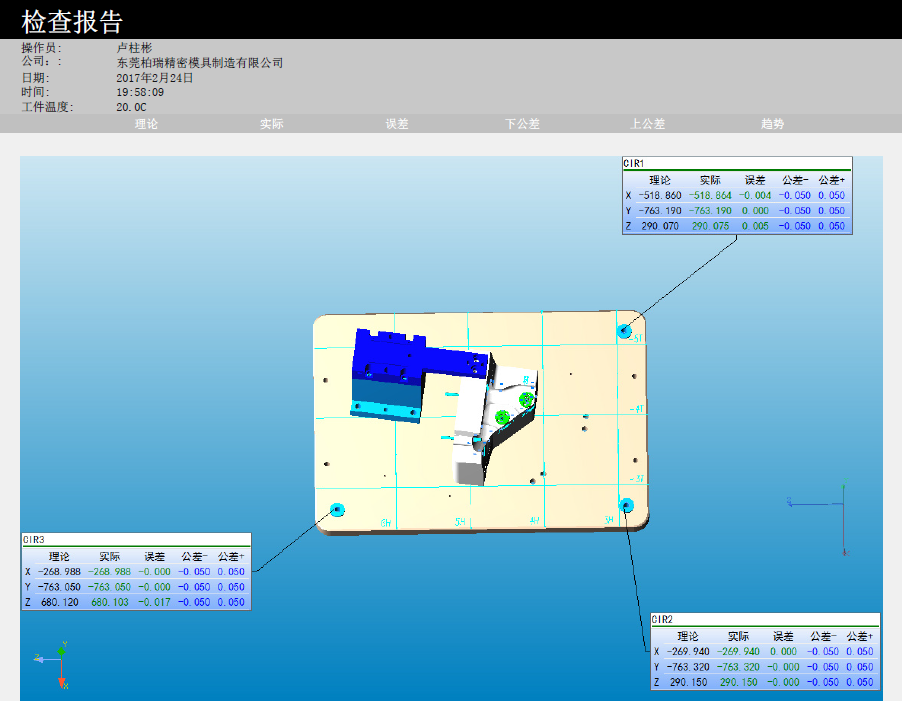Screen dimensions: 902x701
Task: Select the CIR1 label box title
Action: [634, 163]
